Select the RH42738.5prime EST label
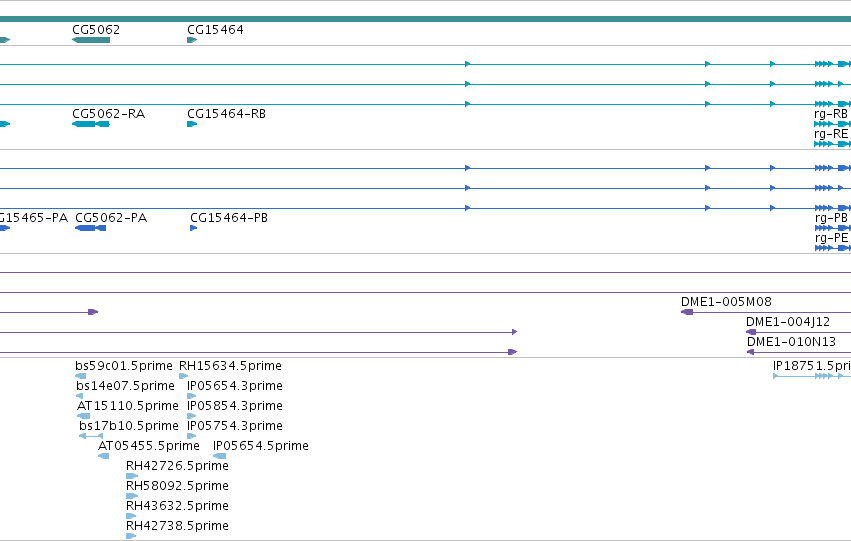This screenshot has height=541, width=851. (x=177, y=526)
